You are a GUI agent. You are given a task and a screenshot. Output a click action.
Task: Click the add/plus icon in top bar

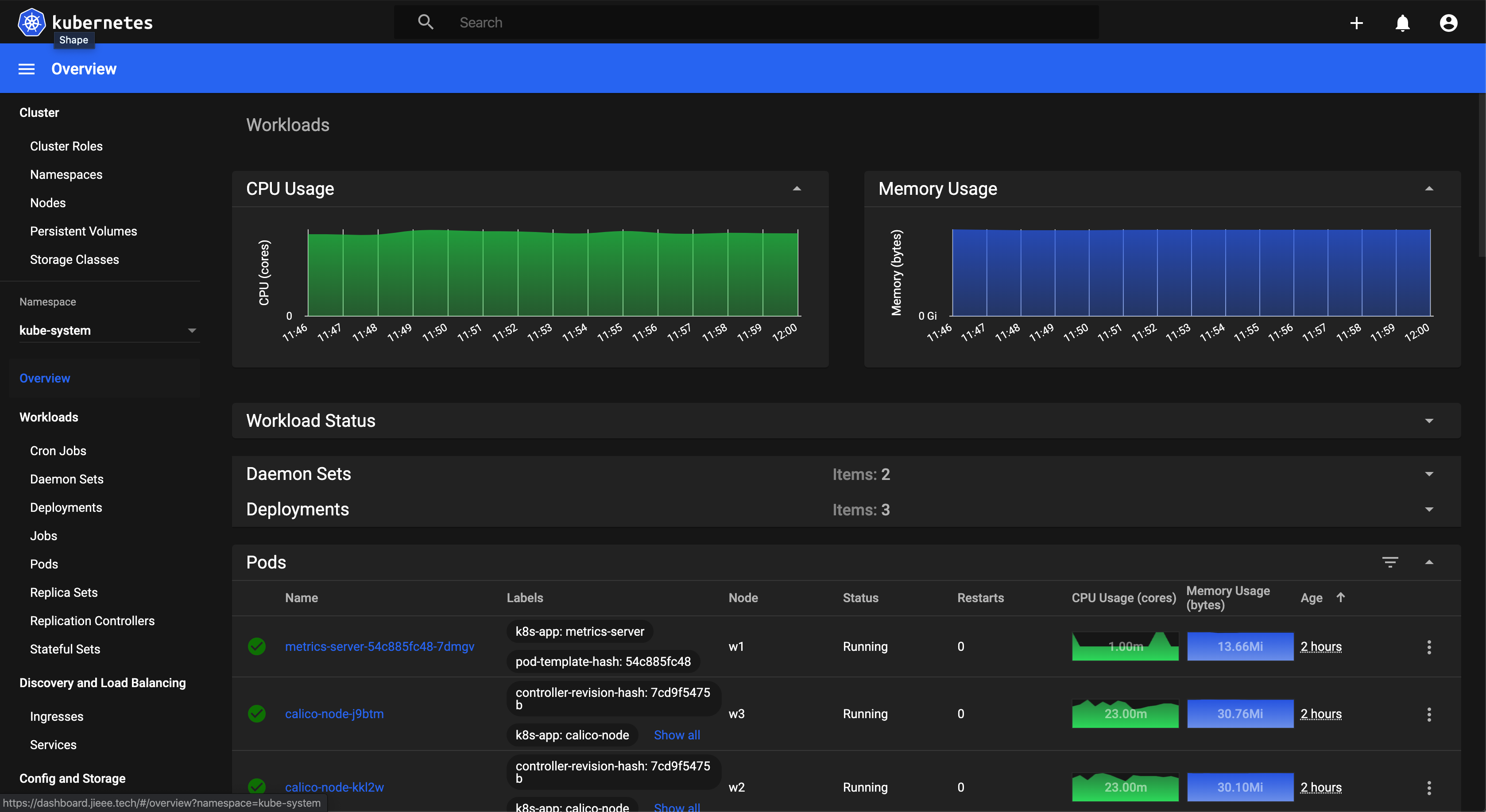(1356, 22)
